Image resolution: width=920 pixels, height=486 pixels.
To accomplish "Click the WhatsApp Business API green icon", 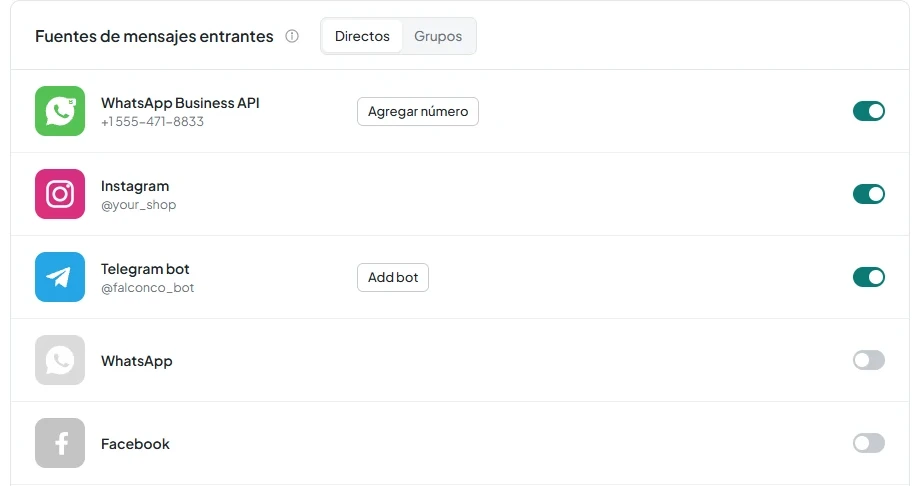I will [60, 111].
